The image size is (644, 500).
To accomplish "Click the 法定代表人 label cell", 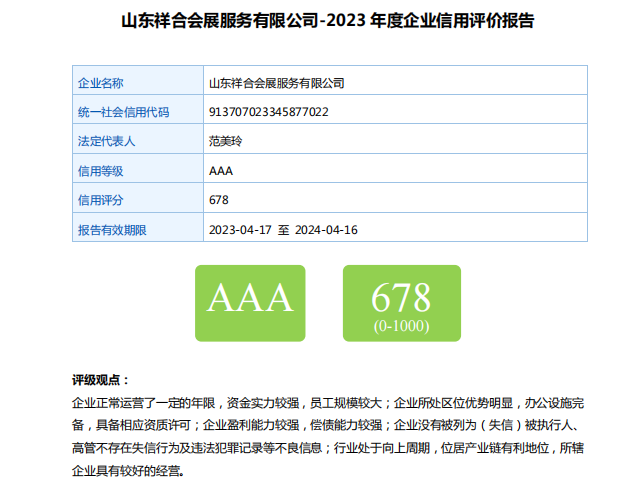I will pyautogui.click(x=138, y=139).
